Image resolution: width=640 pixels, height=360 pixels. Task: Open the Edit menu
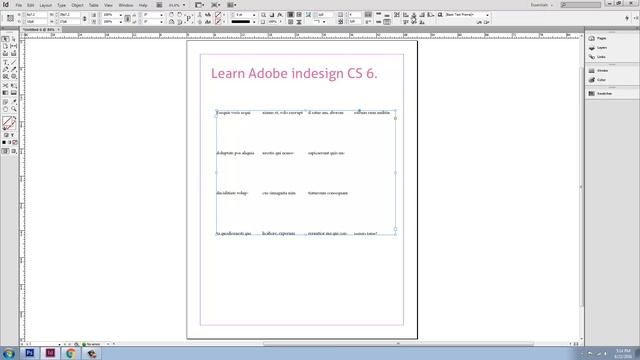tap(31, 5)
